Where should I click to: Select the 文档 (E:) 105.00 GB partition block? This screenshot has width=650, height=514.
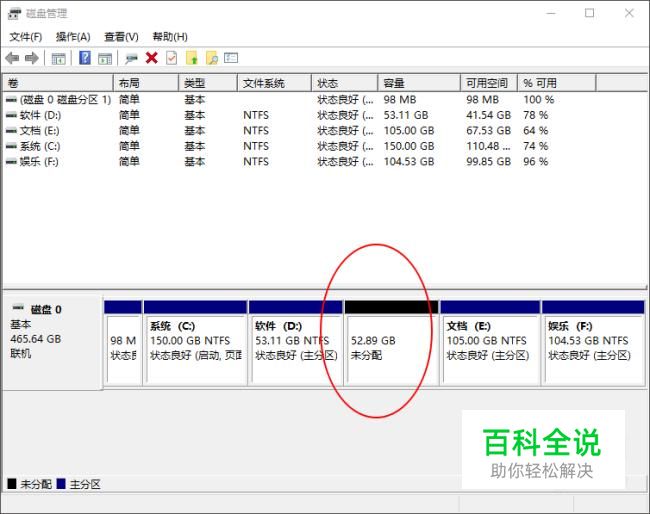click(x=490, y=343)
